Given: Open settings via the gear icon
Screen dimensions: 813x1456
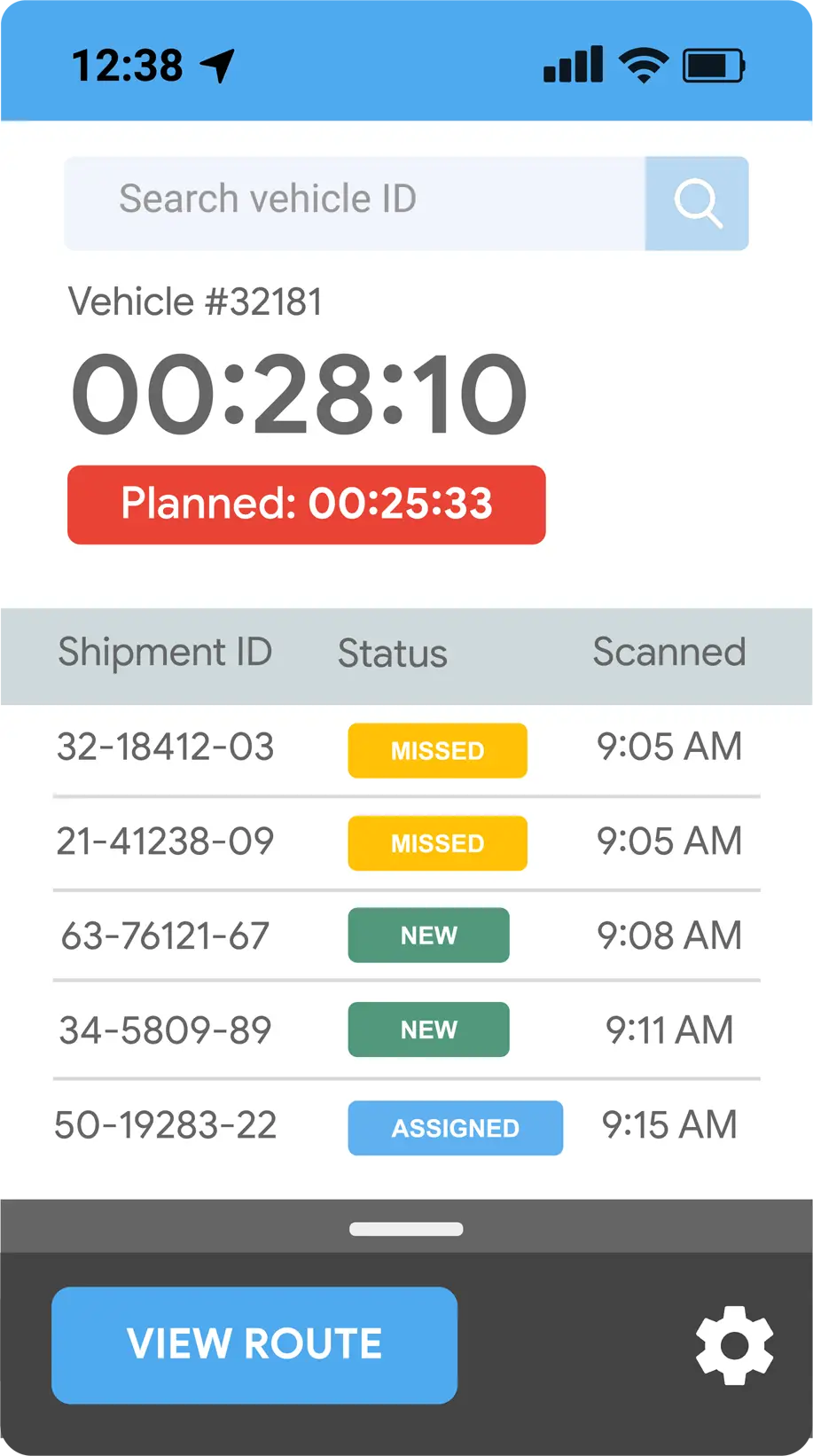Looking at the screenshot, I should click(x=734, y=1345).
